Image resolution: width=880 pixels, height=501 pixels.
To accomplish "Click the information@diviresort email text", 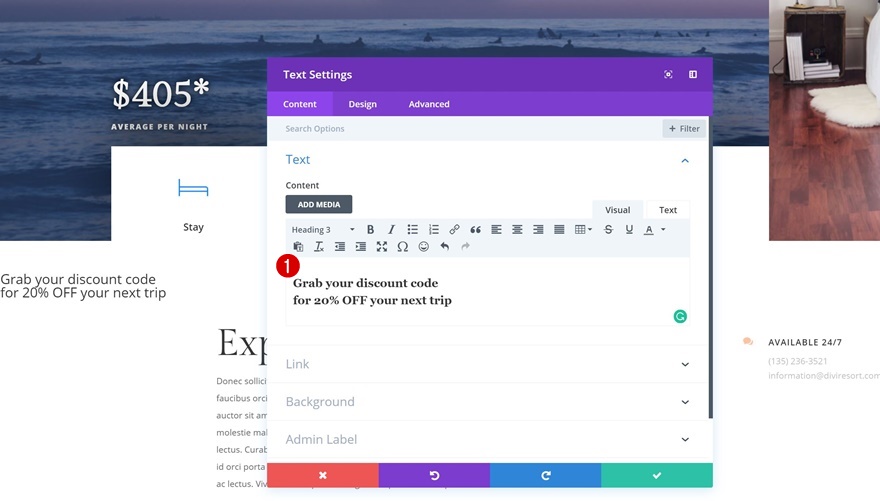I will pyautogui.click(x=824, y=375).
